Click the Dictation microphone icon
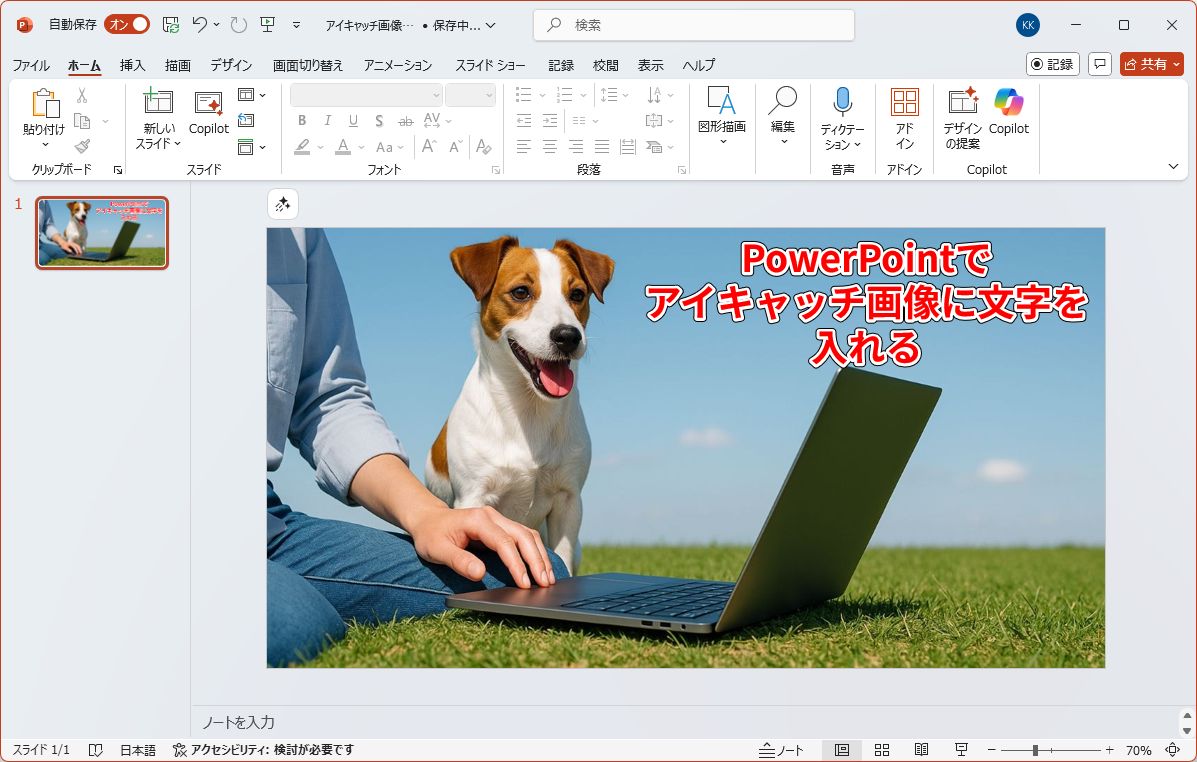The image size is (1197, 762). (x=842, y=102)
